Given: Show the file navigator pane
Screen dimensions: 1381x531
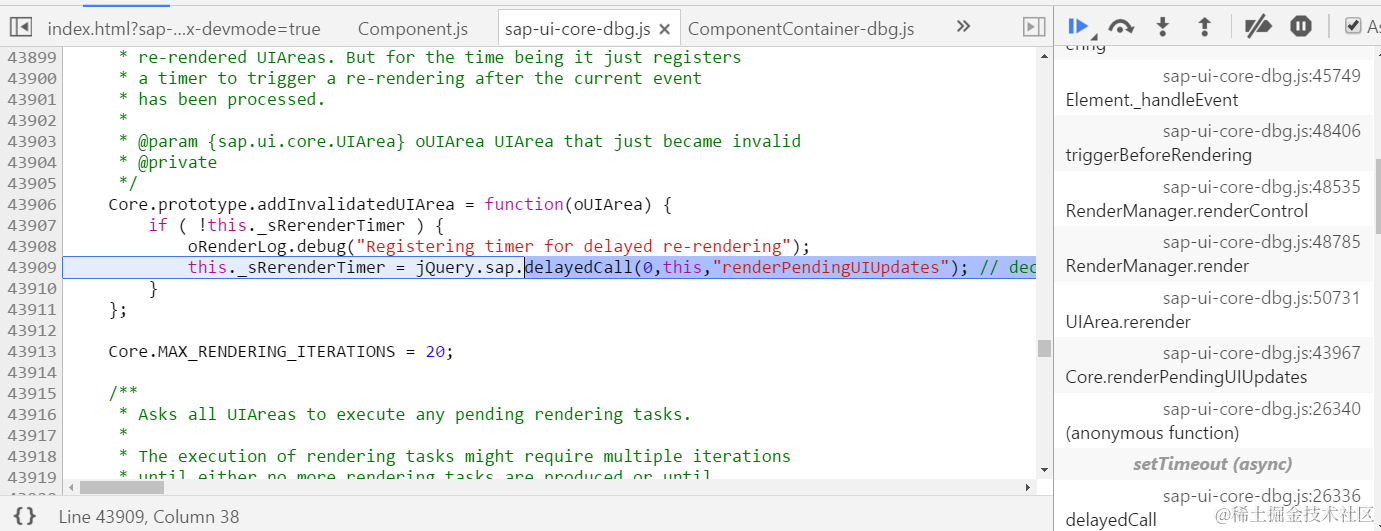Looking at the screenshot, I should click(x=20, y=28).
